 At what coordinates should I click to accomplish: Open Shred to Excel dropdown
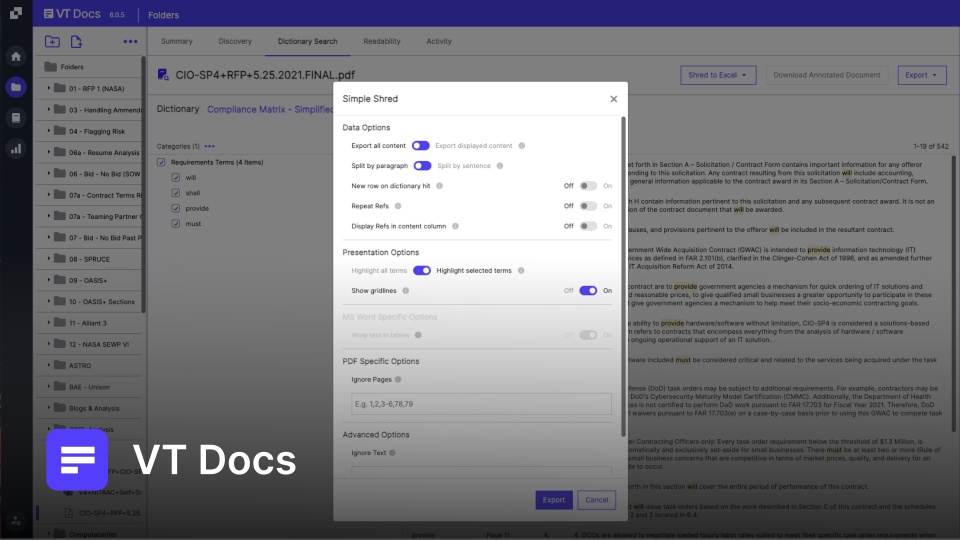point(718,75)
